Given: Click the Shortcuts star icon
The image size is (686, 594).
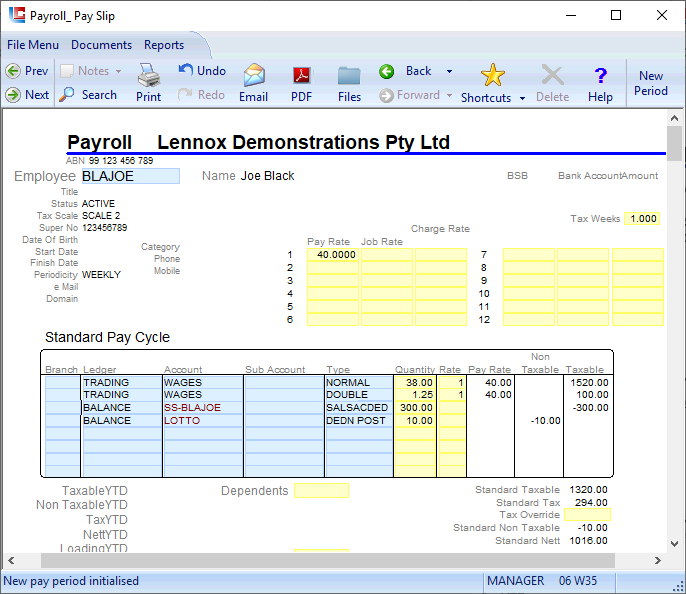Looking at the screenshot, I should (492, 76).
